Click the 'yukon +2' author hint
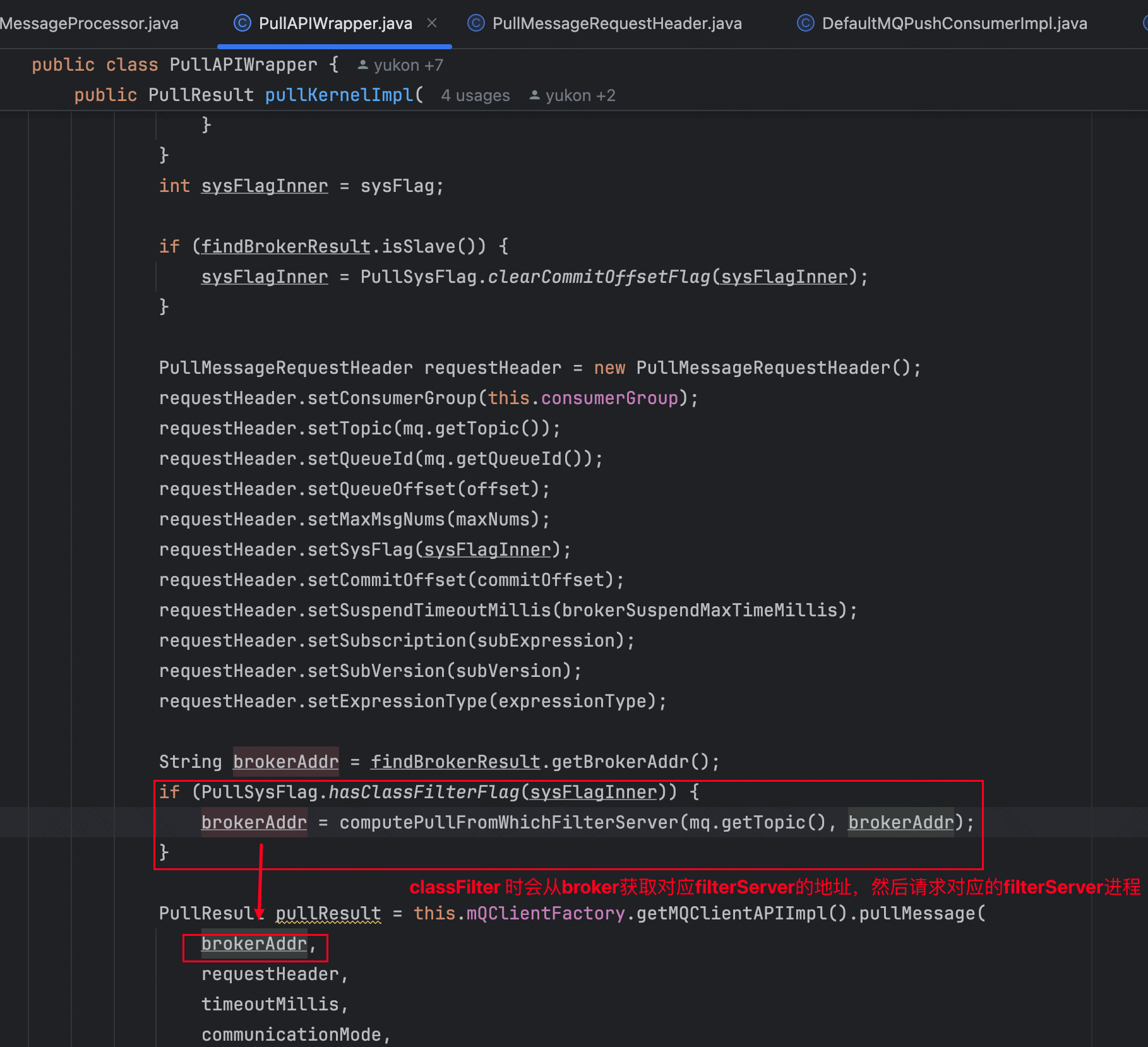 (x=580, y=95)
